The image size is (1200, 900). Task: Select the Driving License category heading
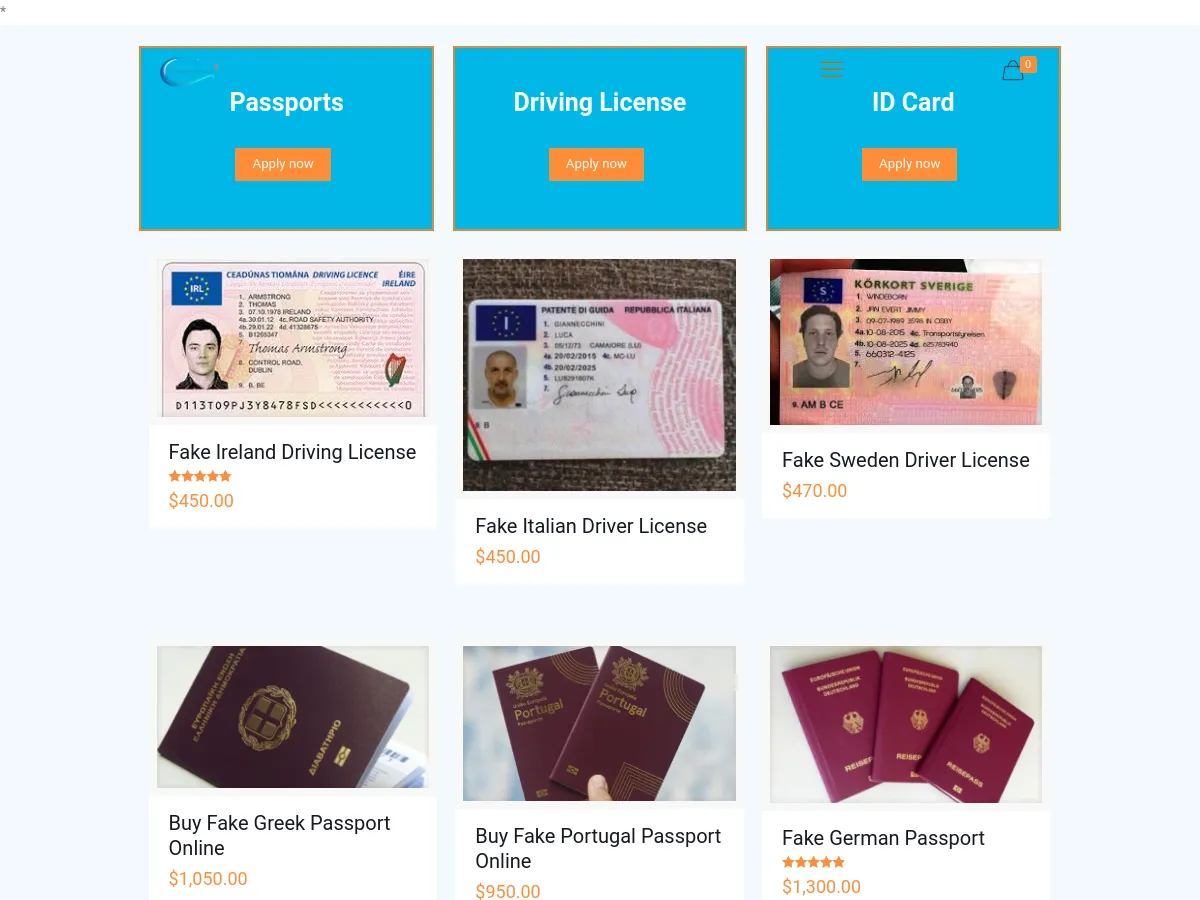click(x=600, y=102)
